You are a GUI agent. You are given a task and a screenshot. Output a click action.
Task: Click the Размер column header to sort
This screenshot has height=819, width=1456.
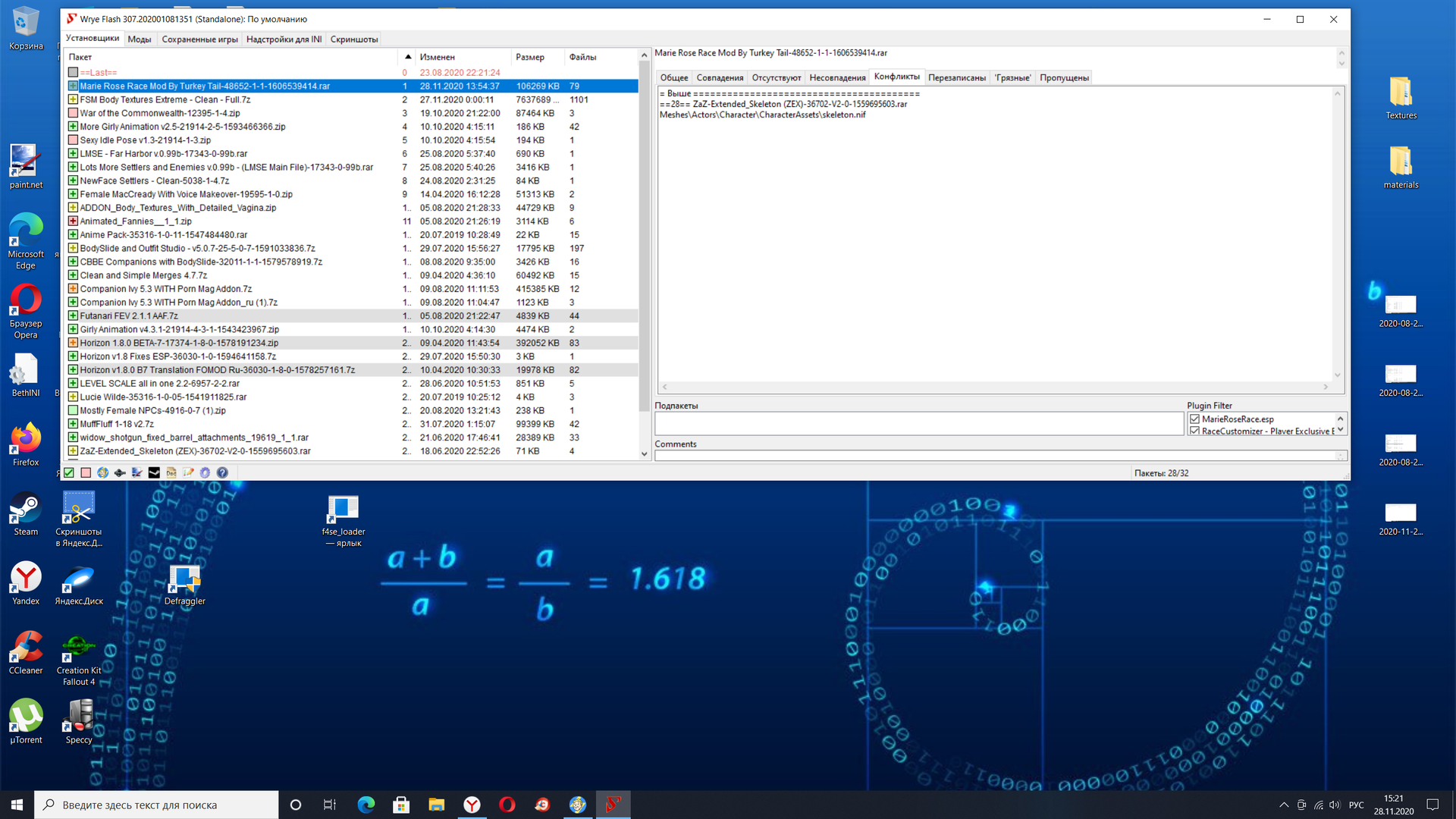click(529, 57)
